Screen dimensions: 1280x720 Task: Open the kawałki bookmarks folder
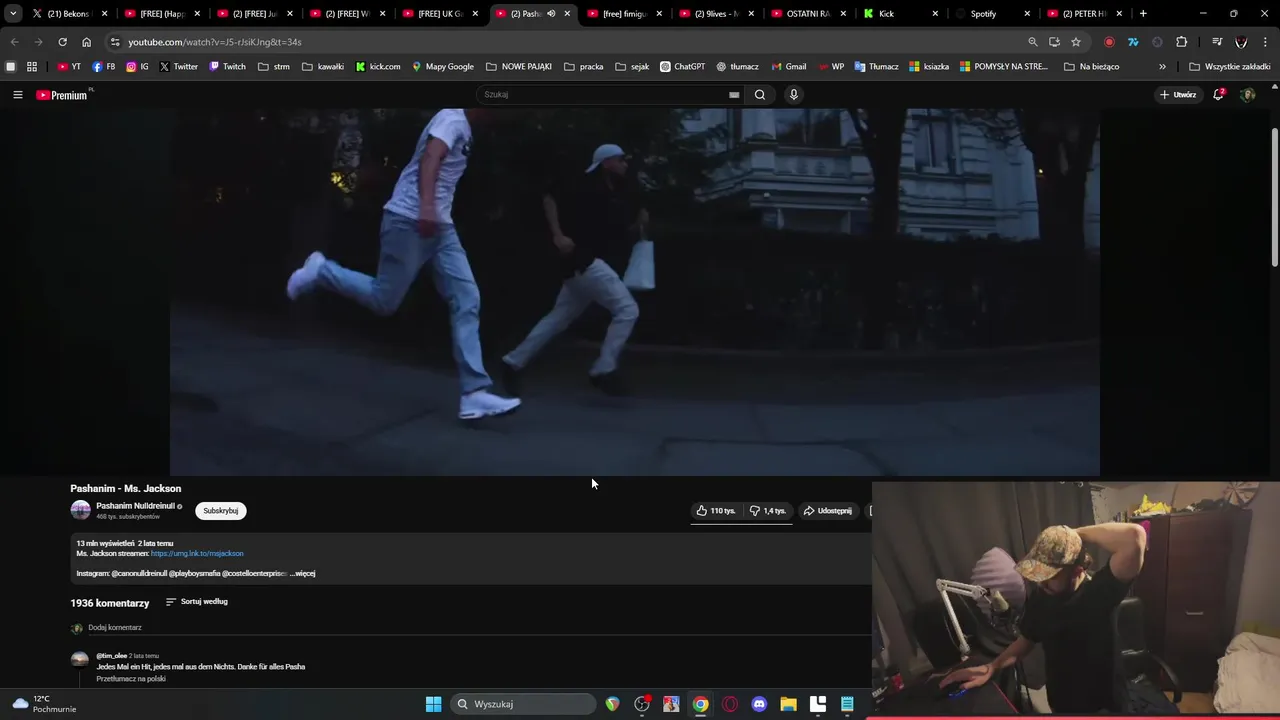coord(323,67)
